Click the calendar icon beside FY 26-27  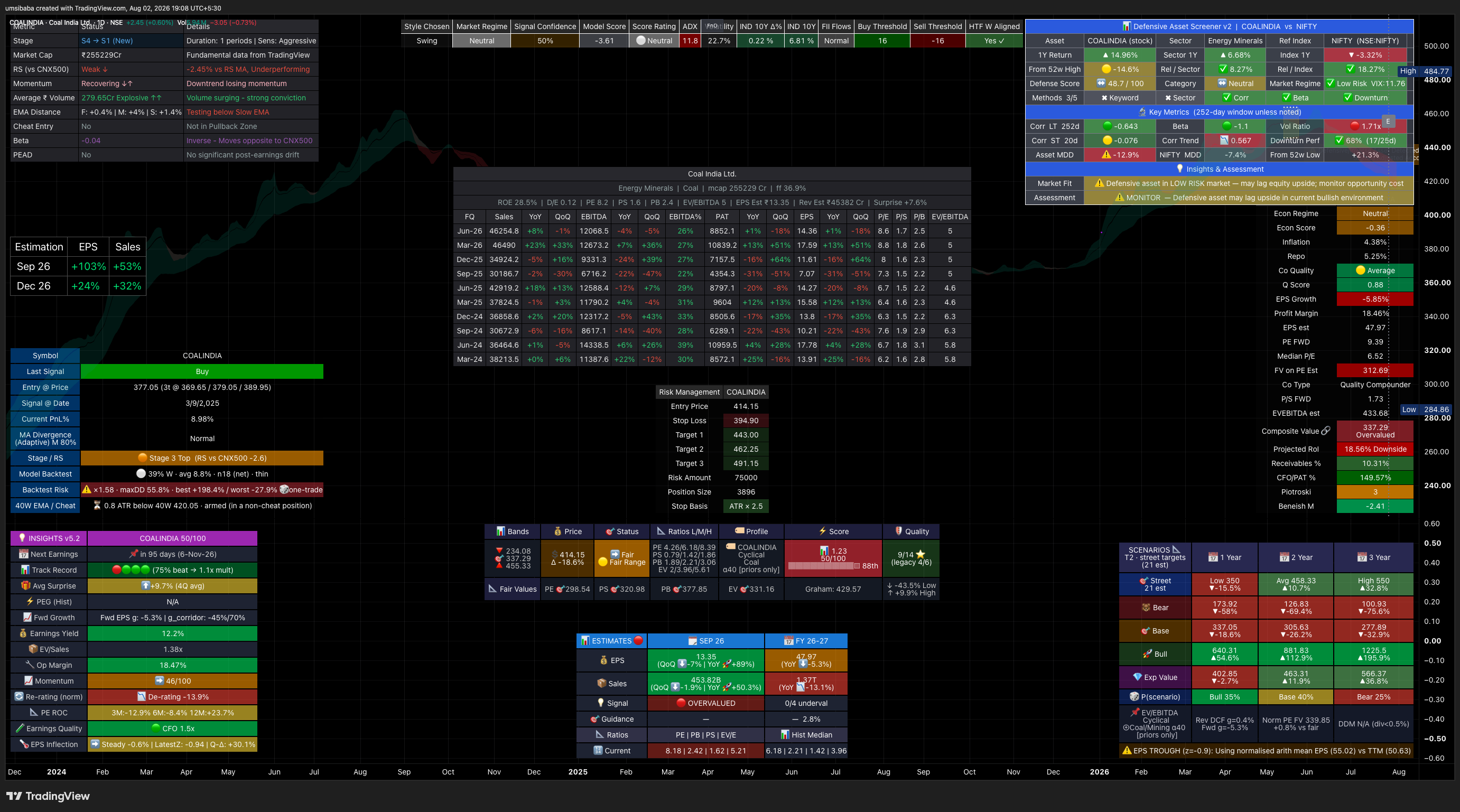click(788, 641)
